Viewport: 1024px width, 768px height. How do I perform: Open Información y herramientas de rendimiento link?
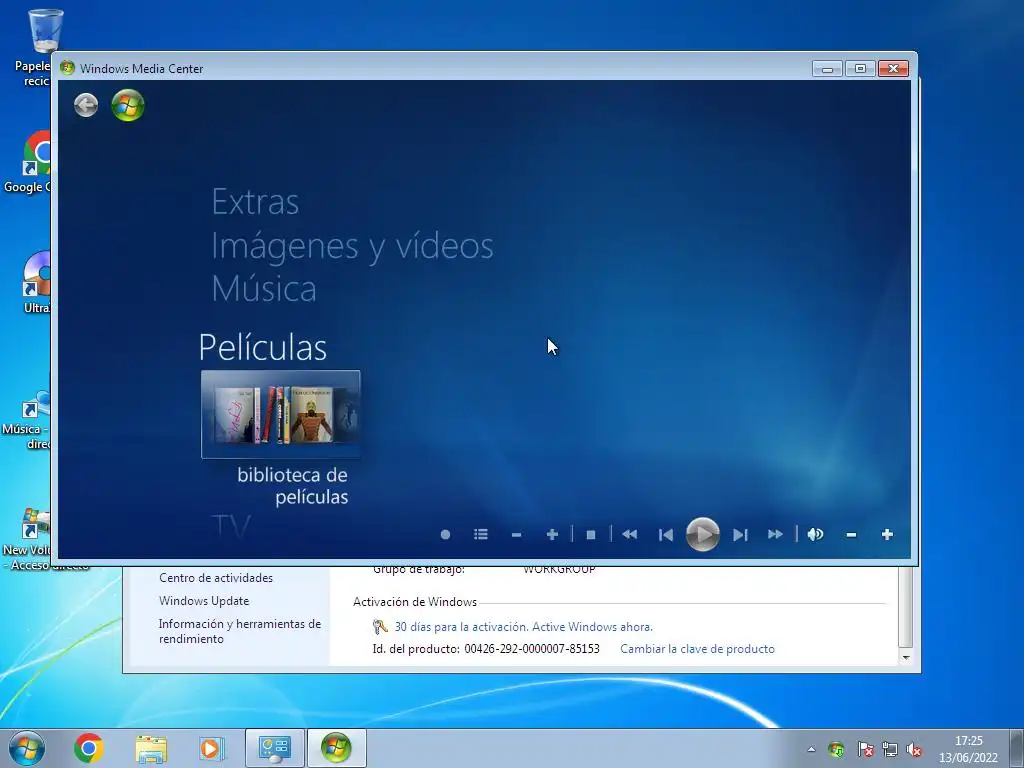click(240, 632)
